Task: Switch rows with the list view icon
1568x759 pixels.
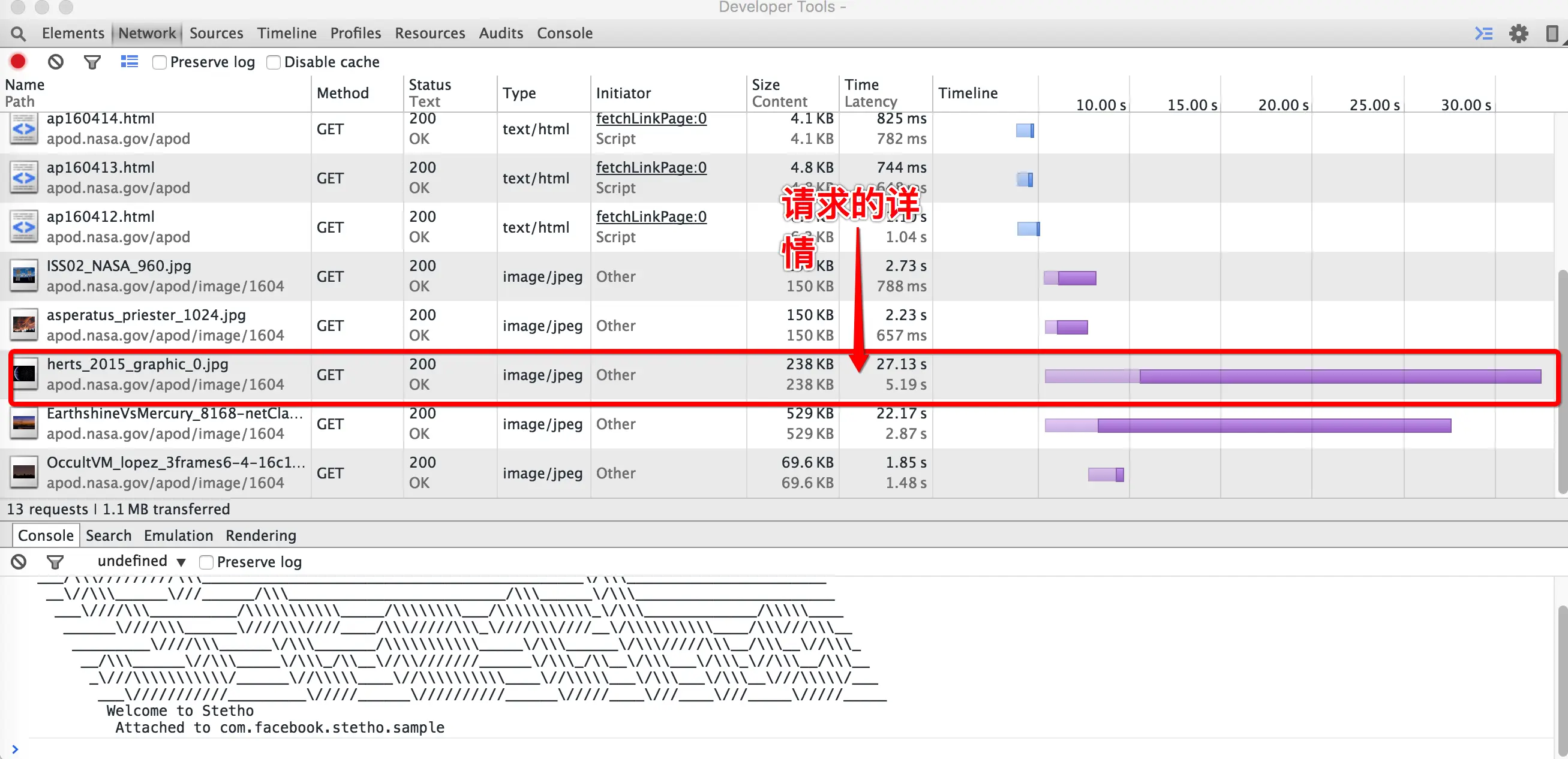Action: (x=129, y=61)
